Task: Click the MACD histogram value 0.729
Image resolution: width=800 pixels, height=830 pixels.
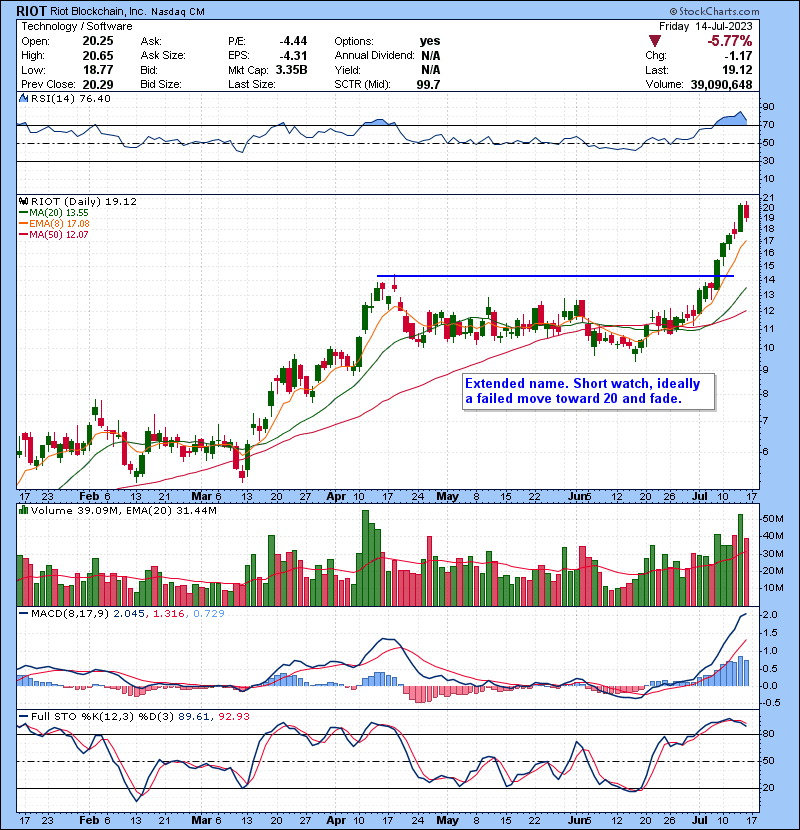Action: [x=209, y=614]
